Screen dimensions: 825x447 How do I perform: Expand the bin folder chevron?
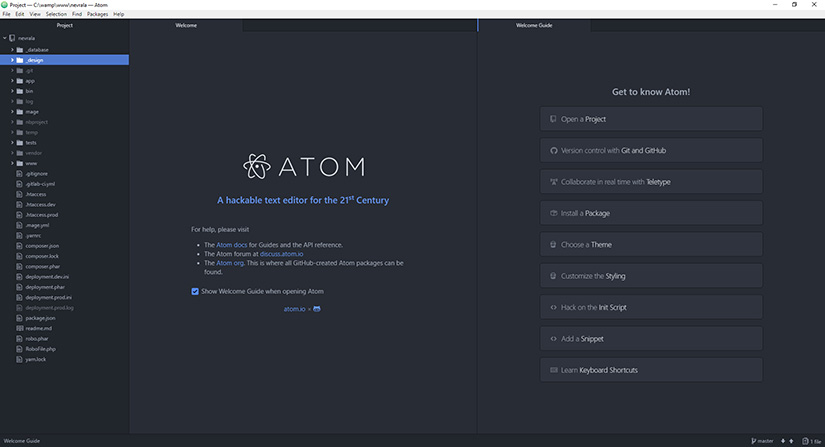coord(12,91)
